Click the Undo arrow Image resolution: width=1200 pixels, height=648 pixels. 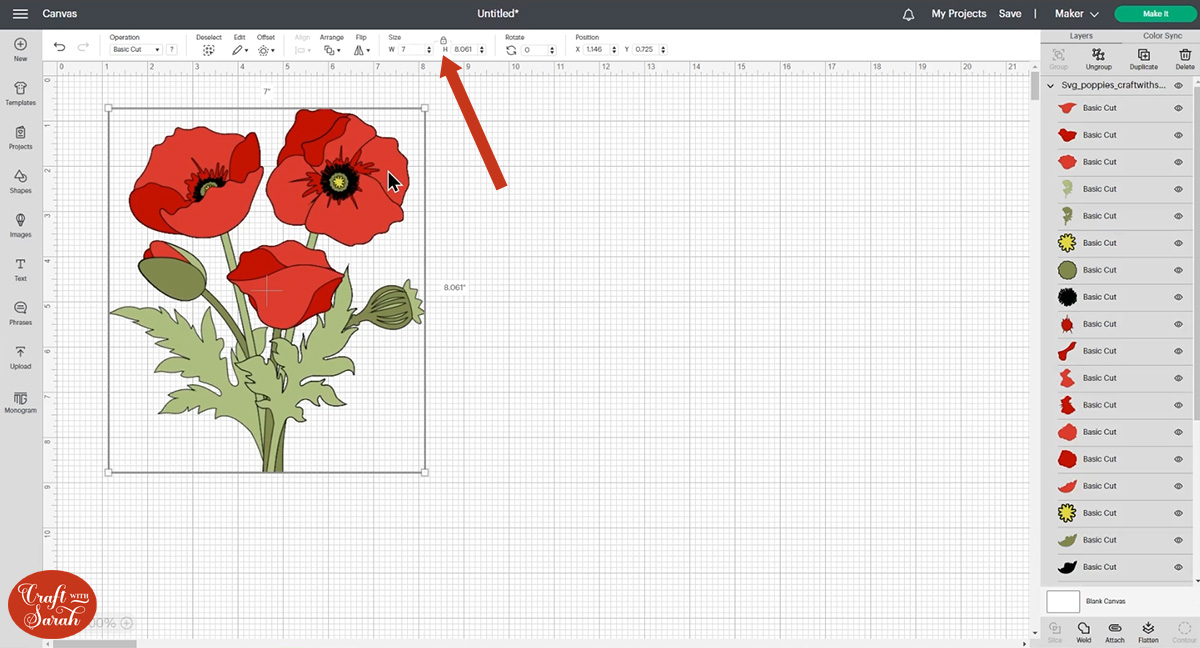coord(60,47)
